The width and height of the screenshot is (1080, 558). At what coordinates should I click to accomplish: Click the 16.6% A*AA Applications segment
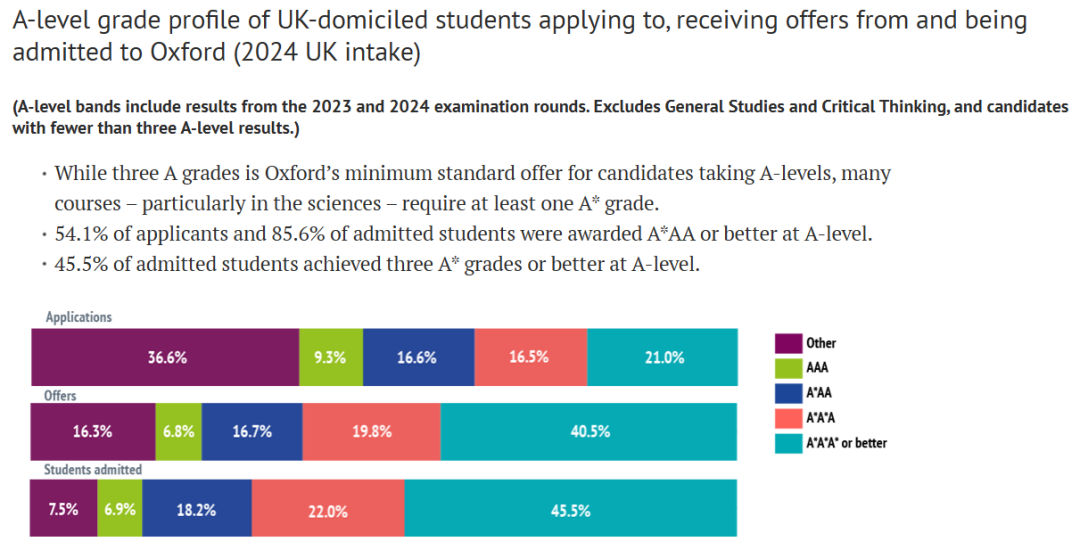pyautogui.click(x=418, y=357)
